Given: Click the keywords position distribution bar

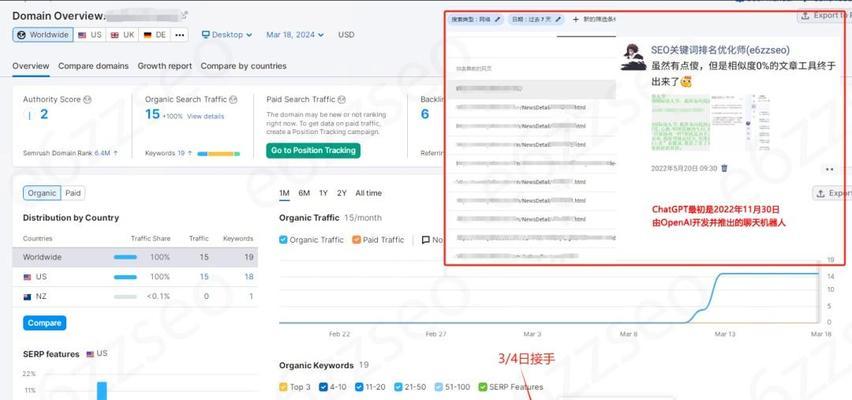Looking at the screenshot, I should 218,154.
